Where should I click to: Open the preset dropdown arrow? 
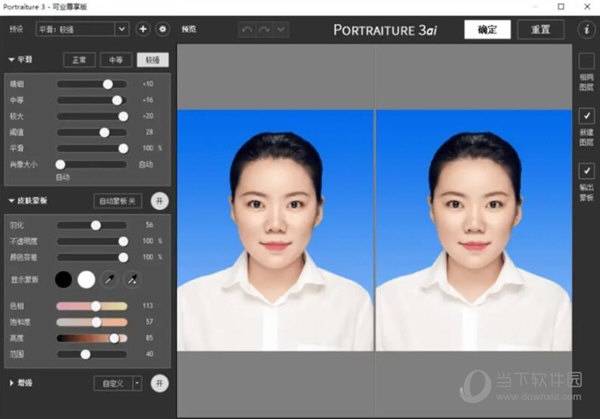[121, 29]
